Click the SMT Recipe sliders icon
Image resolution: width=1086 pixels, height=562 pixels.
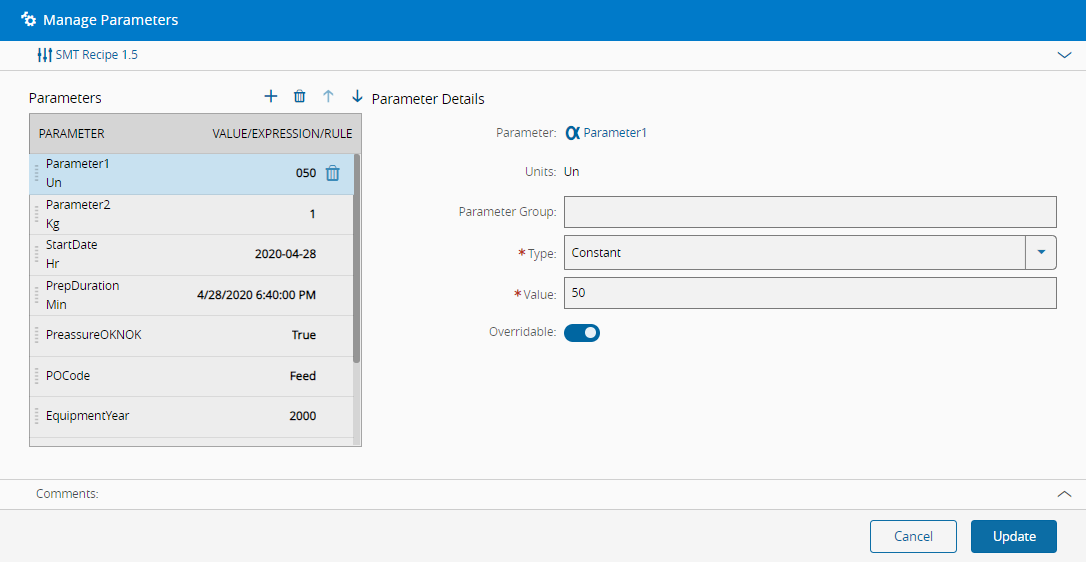pos(44,55)
